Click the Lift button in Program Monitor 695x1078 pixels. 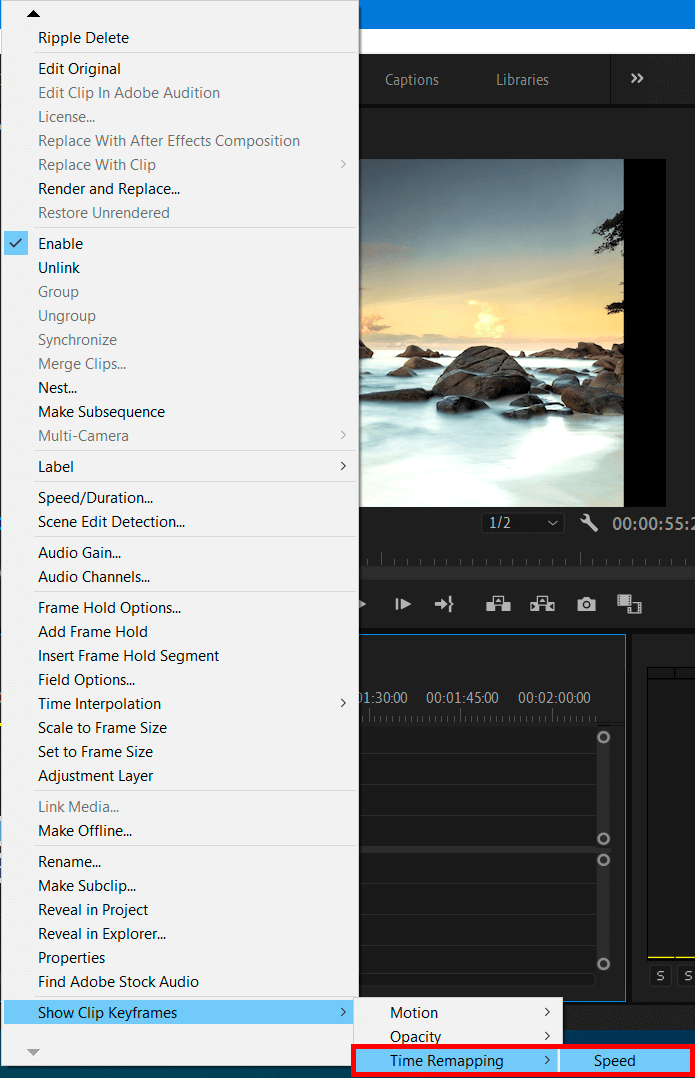coord(498,604)
